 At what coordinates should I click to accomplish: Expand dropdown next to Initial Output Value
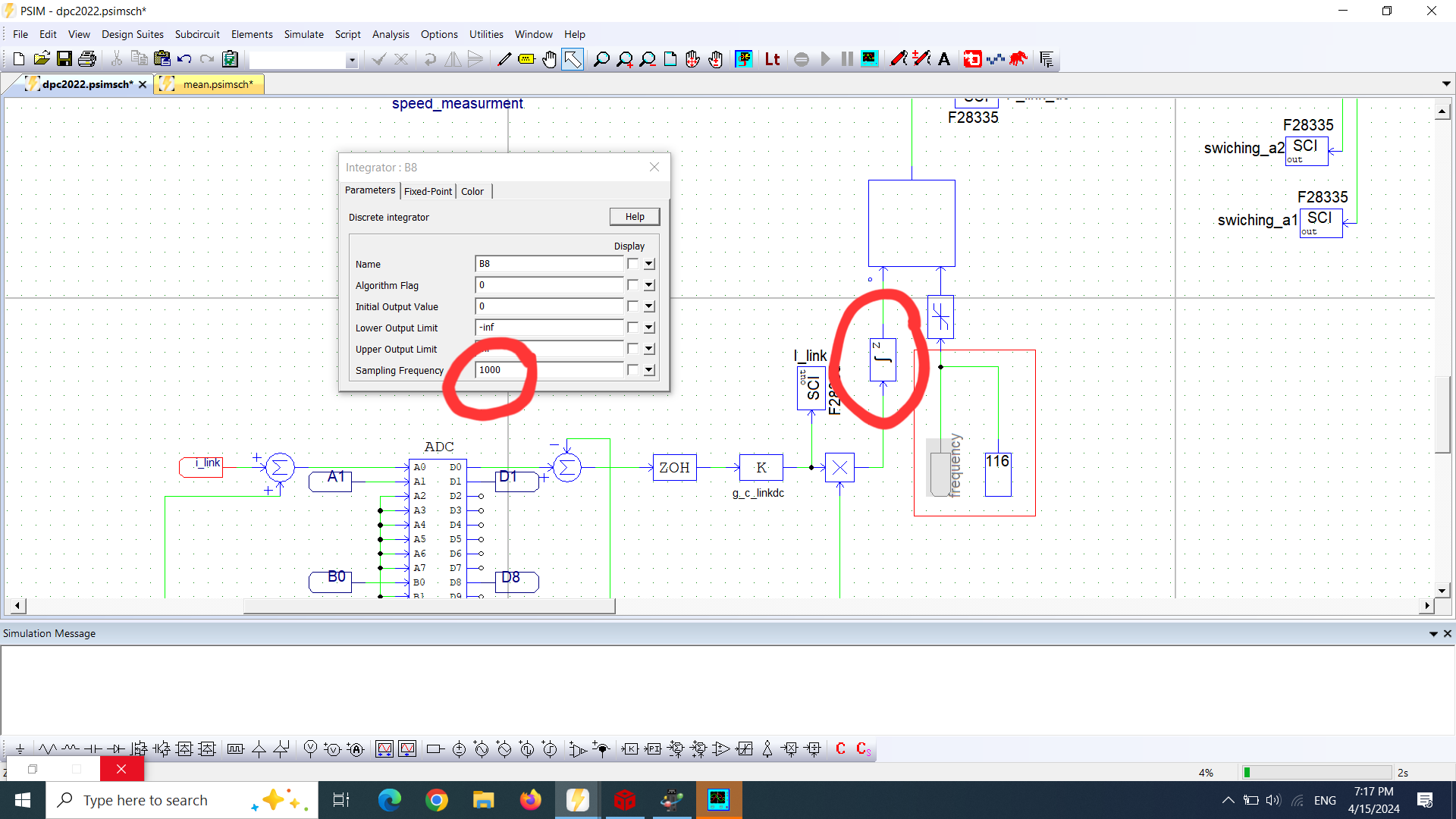649,306
